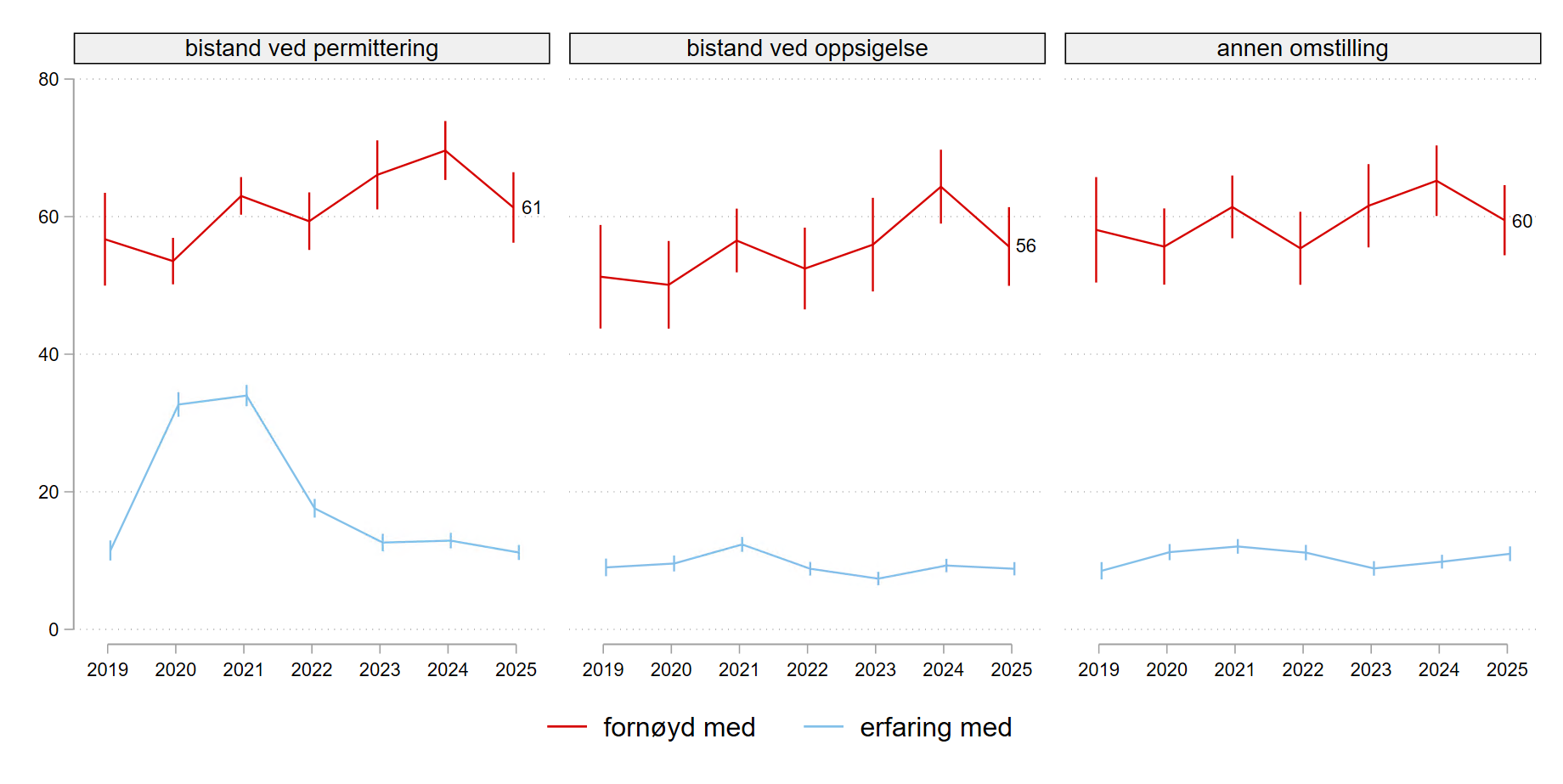Click the "56" end-of-line data label
Viewport: 1563px width, 784px height.
(x=1026, y=246)
